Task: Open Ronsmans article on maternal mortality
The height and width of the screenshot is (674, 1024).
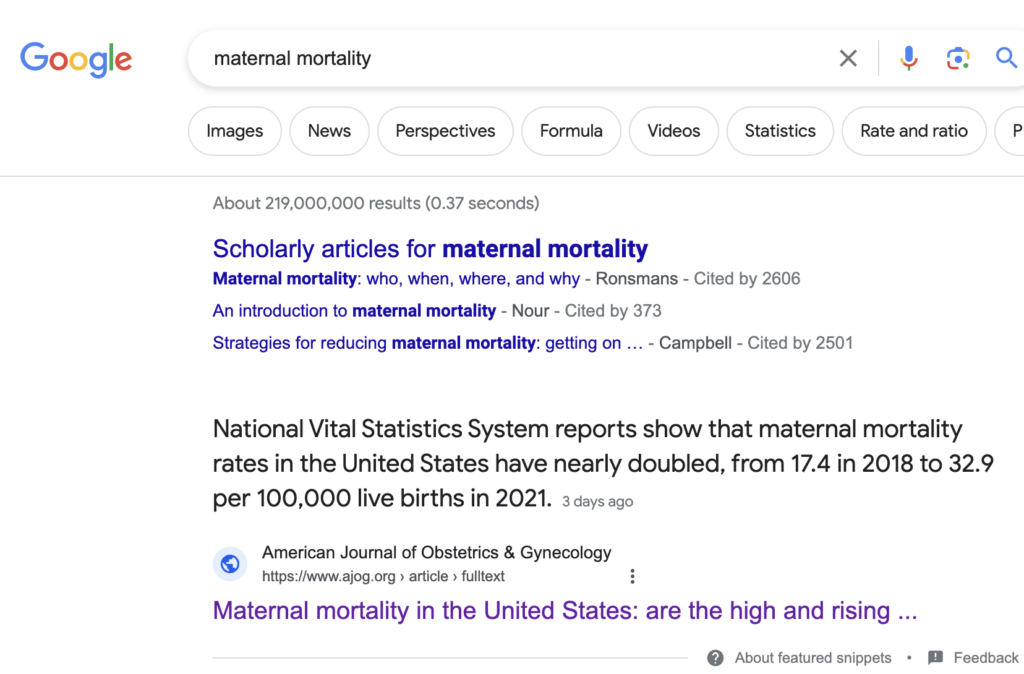Action: point(396,279)
